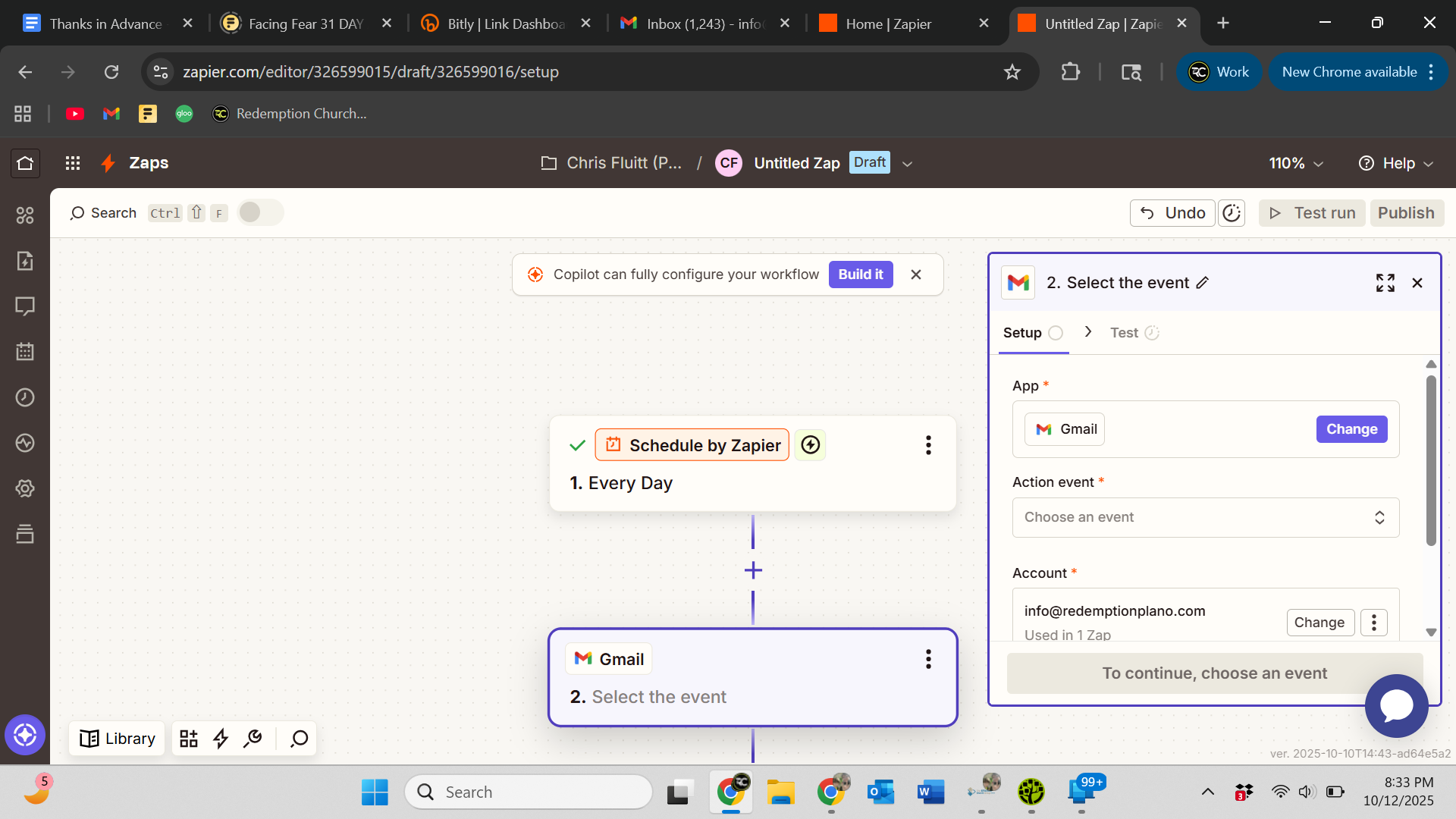Screen dimensions: 1456x819
Task: Switch to the Test tab
Action: click(x=1125, y=333)
